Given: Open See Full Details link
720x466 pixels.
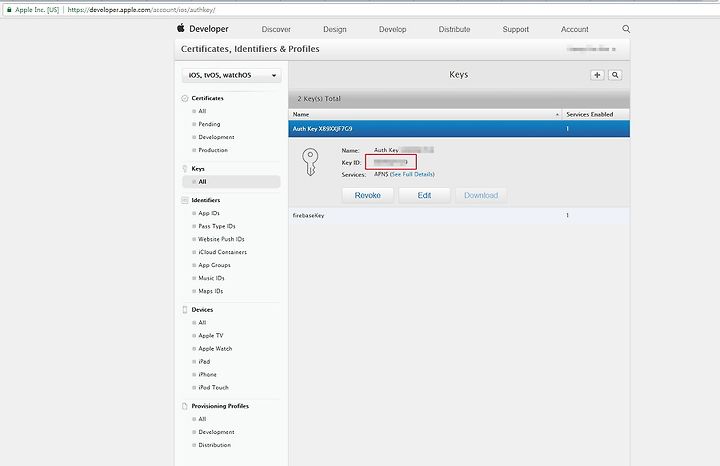Looking at the screenshot, I should (412, 174).
